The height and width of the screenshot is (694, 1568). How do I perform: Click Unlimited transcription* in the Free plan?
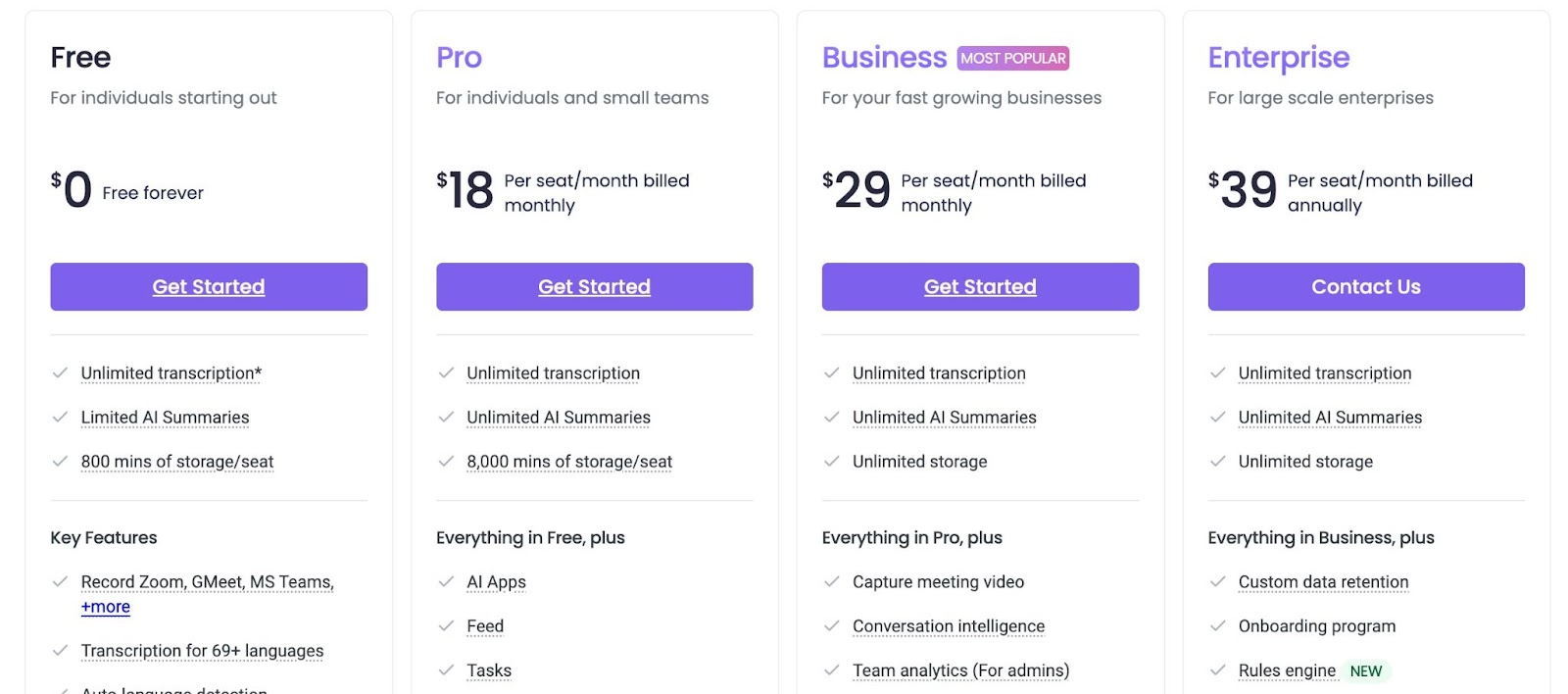click(x=171, y=373)
